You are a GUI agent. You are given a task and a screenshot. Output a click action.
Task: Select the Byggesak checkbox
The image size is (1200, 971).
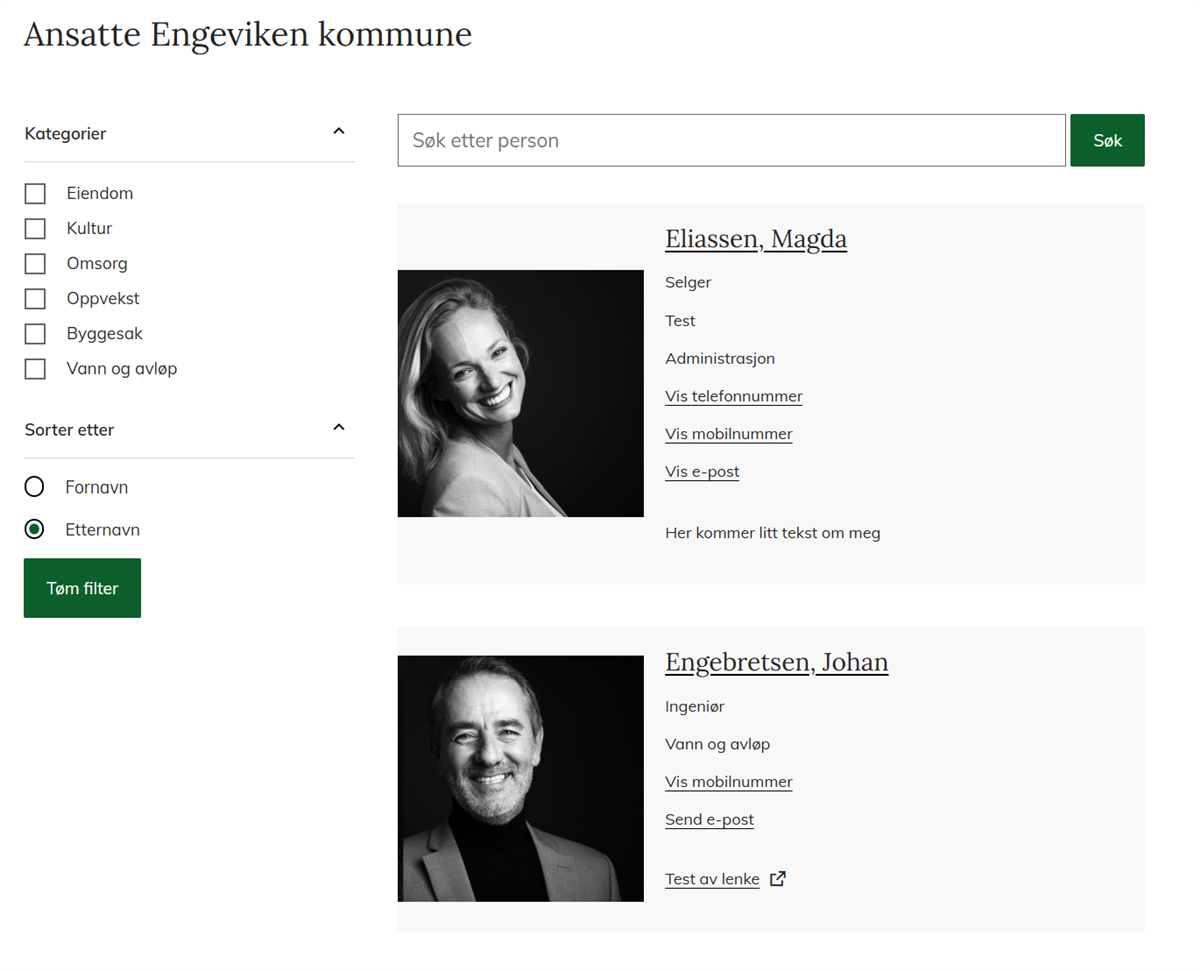pyautogui.click(x=35, y=334)
